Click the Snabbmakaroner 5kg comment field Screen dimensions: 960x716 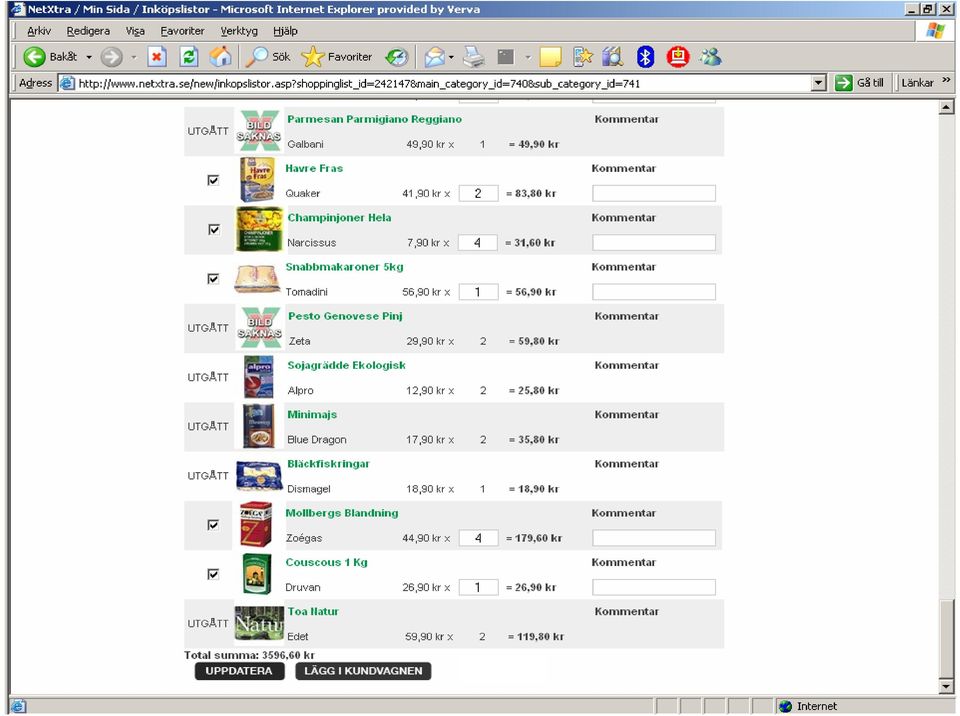click(654, 292)
